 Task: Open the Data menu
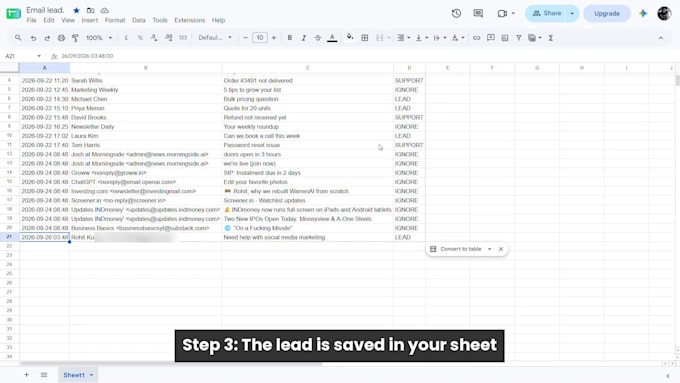139,20
